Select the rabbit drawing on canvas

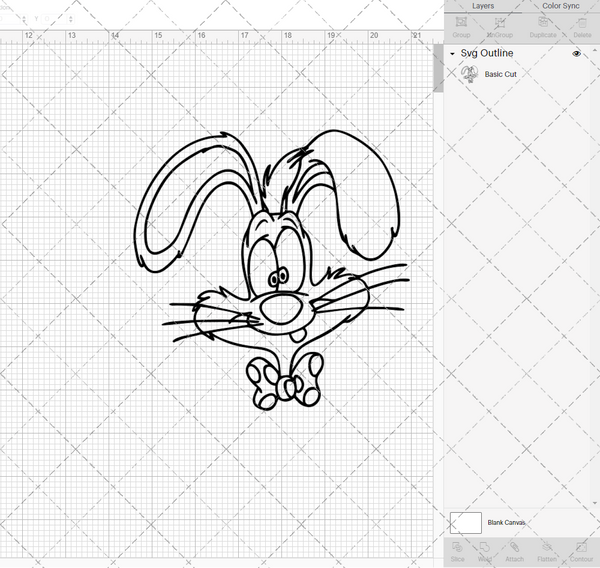(270, 270)
